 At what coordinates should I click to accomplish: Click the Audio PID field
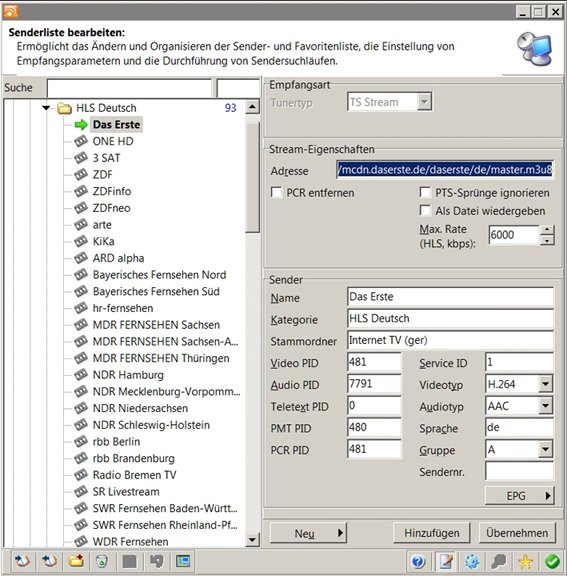(x=374, y=384)
